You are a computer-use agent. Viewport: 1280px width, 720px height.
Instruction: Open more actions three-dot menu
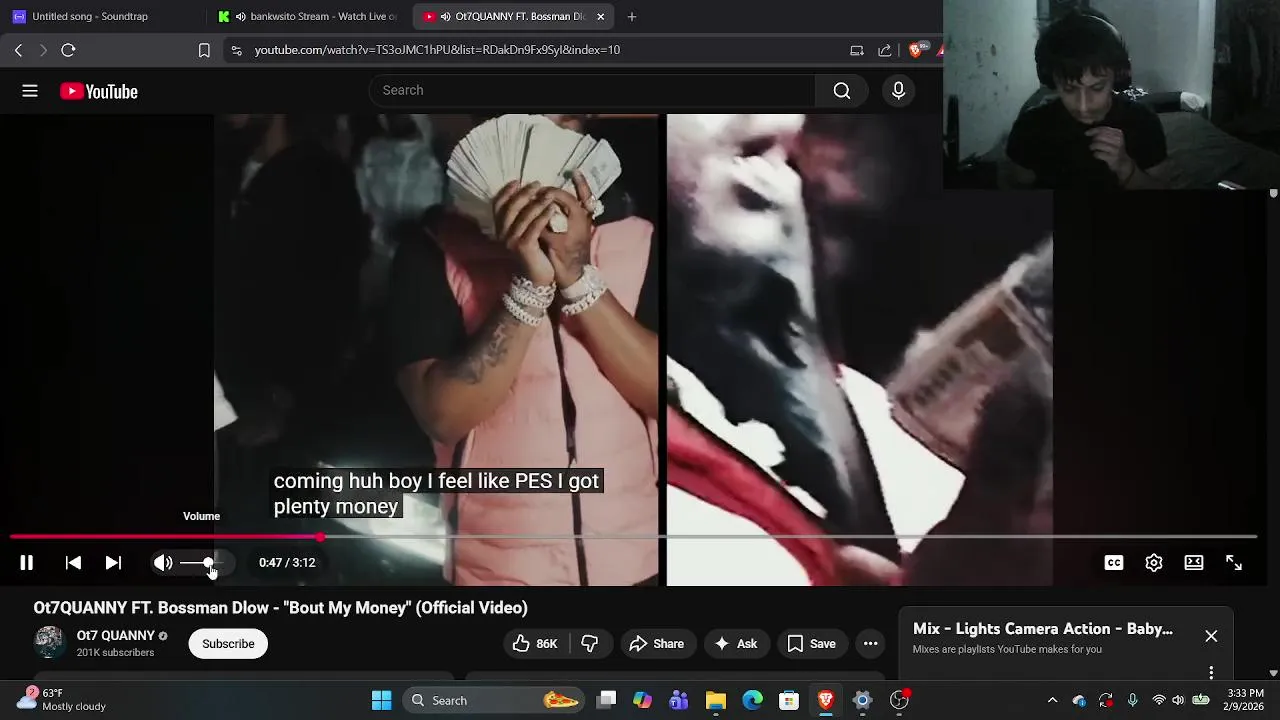[870, 644]
